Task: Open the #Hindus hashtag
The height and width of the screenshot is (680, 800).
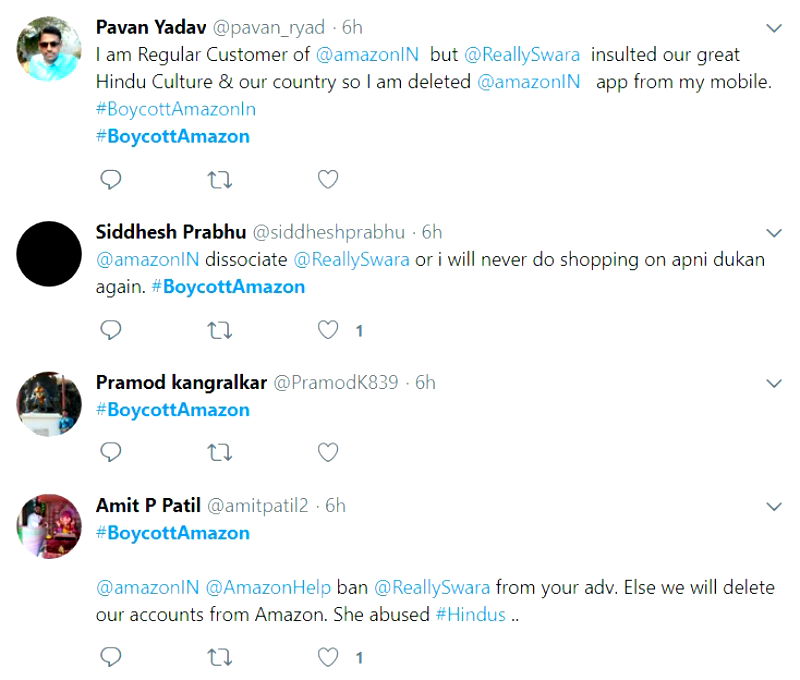Action: click(470, 614)
